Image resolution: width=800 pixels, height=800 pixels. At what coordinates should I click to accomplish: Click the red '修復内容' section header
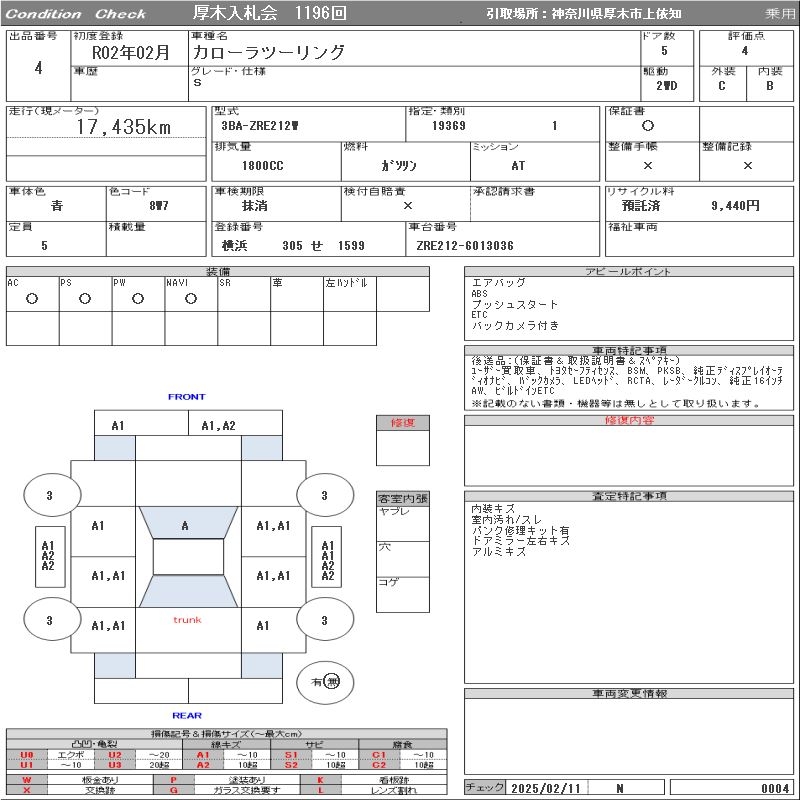[x=629, y=420]
